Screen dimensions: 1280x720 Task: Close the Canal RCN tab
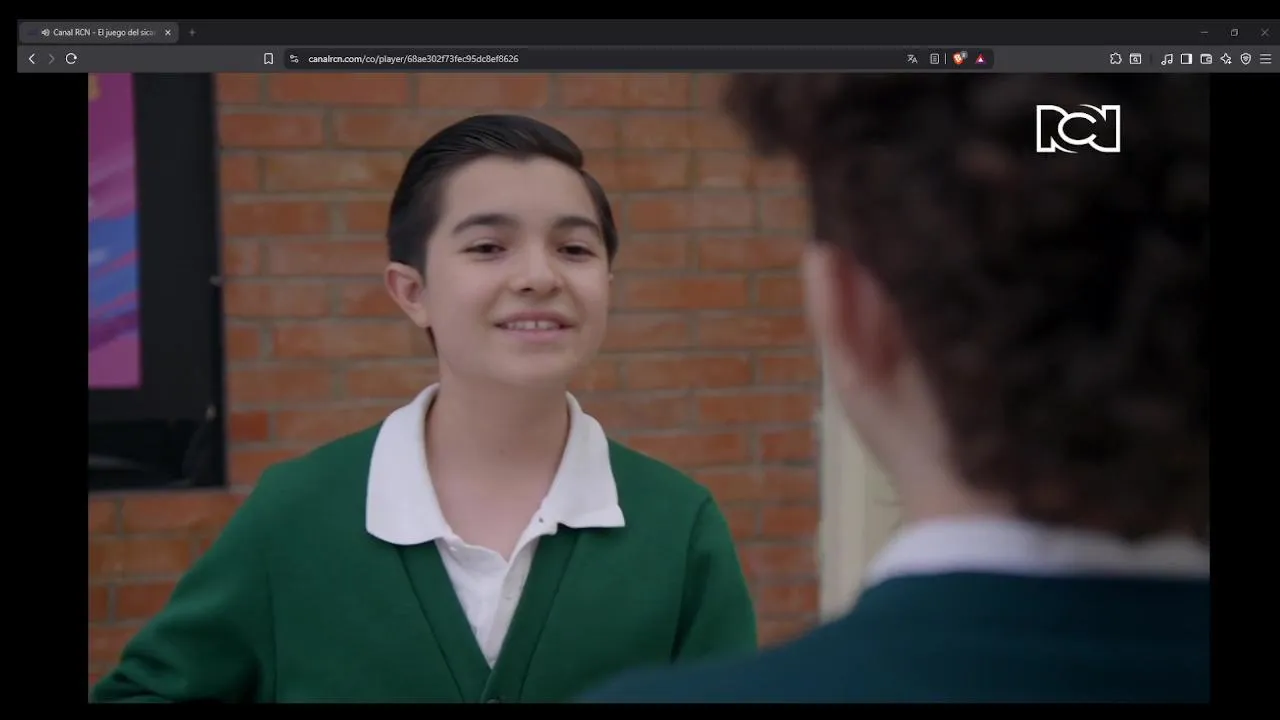click(168, 32)
